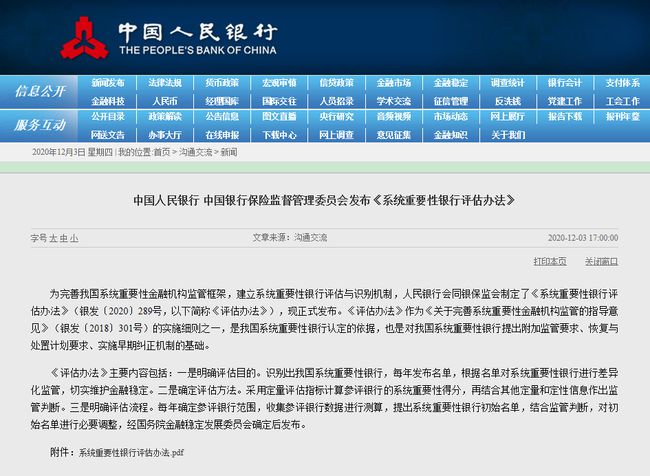This screenshot has width=650, height=476.
Task: Go to the 金融稳定 section
Action: [450, 83]
